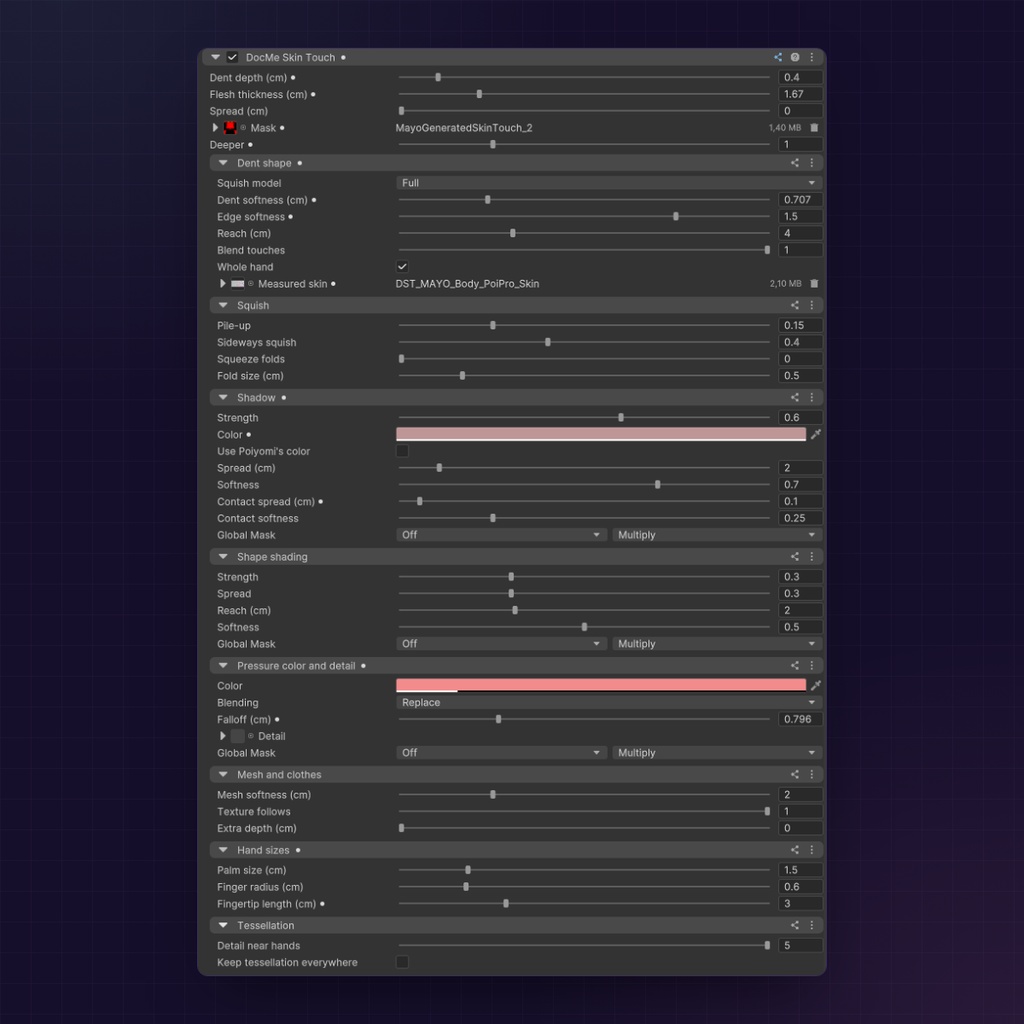
Task: Delete the Mask texture with trash icon
Action: point(814,128)
